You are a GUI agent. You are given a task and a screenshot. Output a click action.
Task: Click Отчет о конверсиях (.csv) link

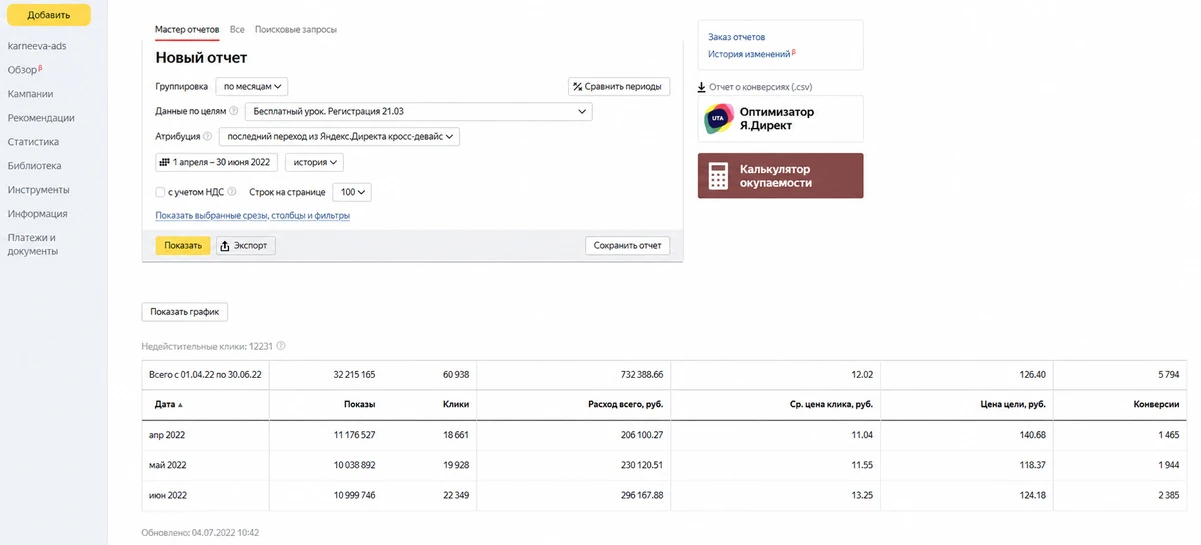(x=761, y=87)
